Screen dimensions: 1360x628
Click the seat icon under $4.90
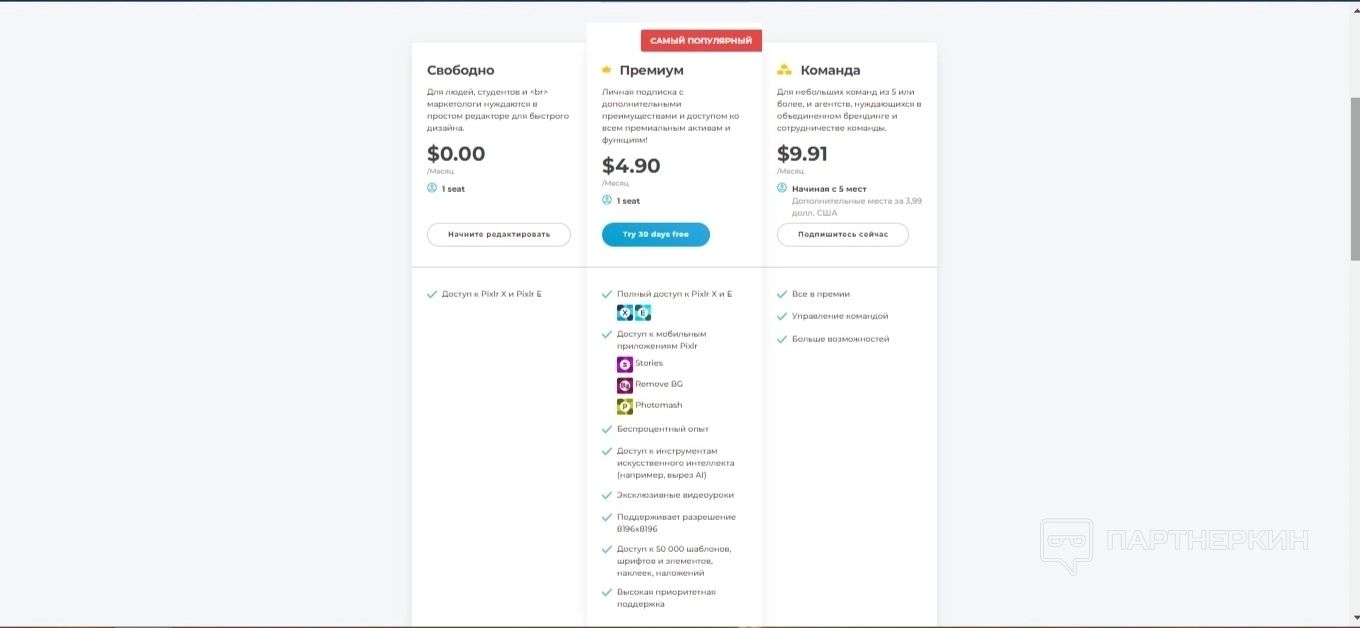tap(607, 200)
